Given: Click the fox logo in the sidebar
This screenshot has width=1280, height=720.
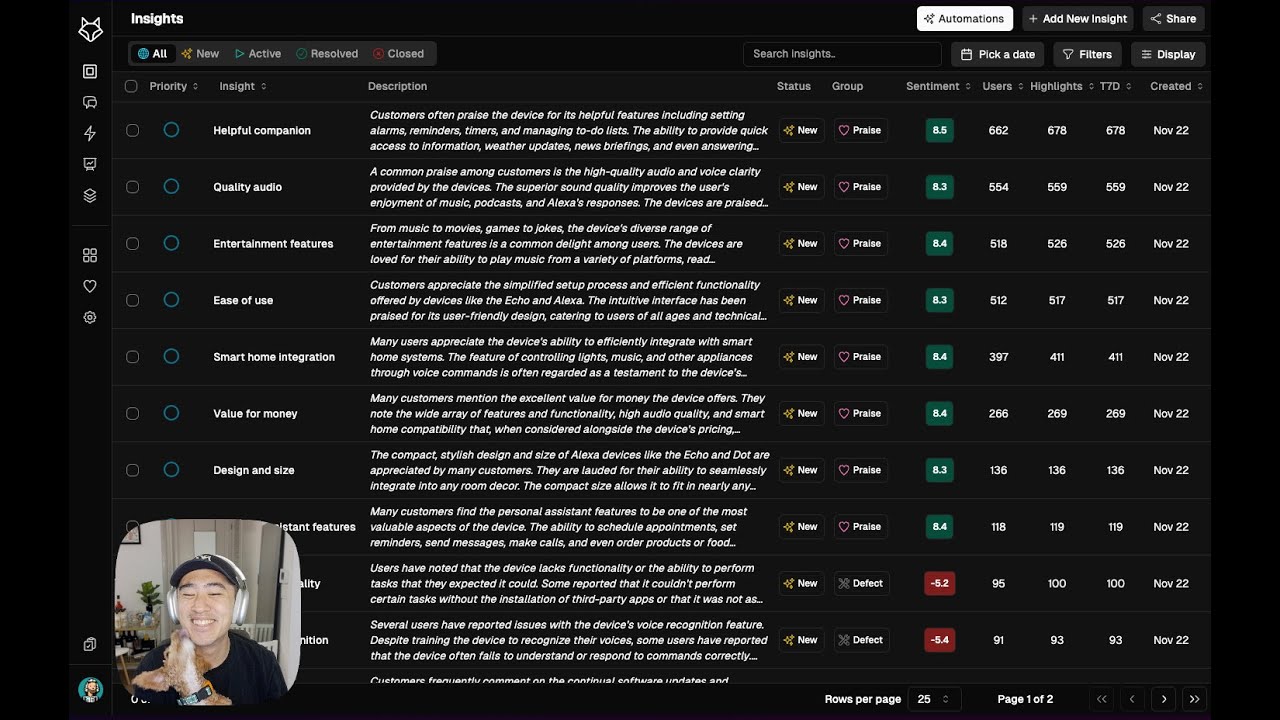Looking at the screenshot, I should coord(90,30).
